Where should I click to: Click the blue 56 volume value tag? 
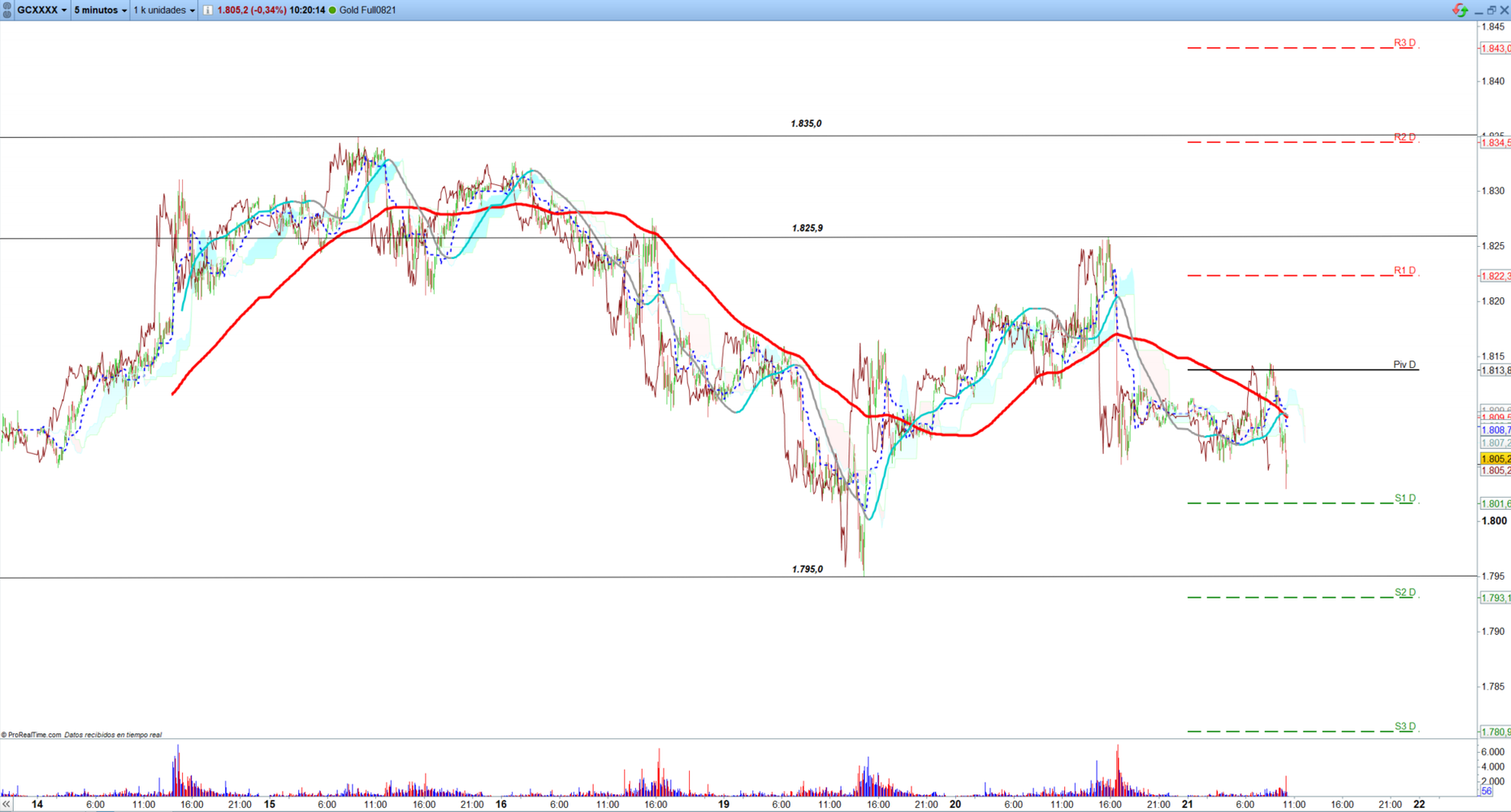(x=1487, y=791)
